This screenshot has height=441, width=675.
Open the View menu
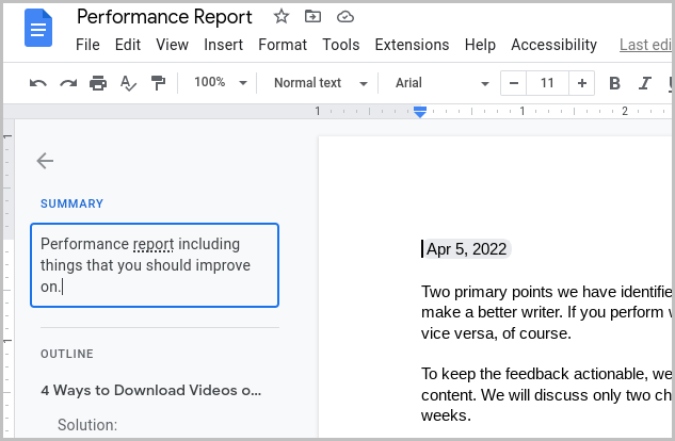172,44
